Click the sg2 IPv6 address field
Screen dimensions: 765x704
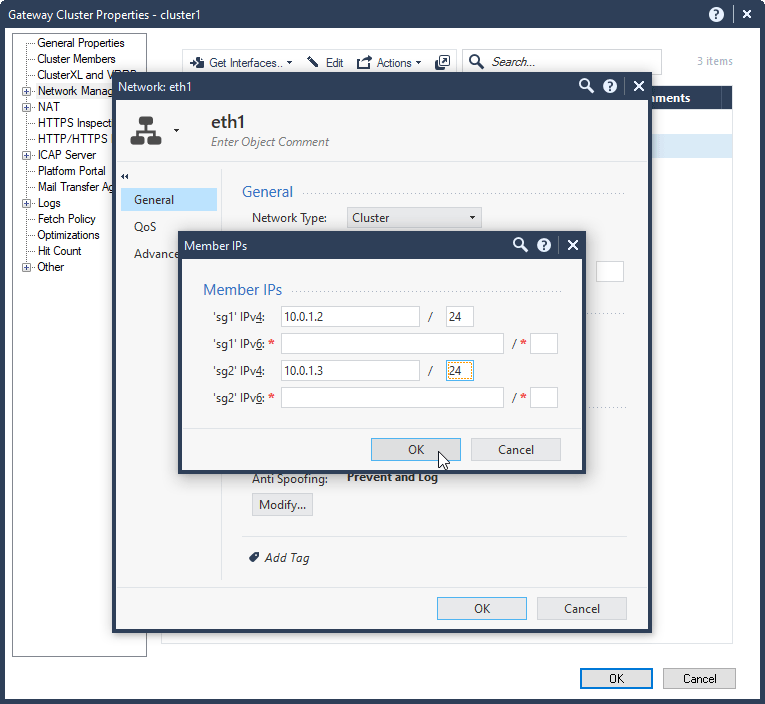(392, 398)
